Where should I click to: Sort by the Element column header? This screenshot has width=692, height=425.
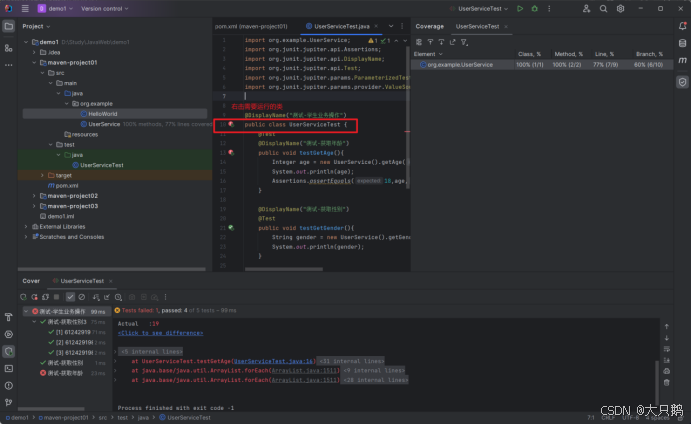coord(428,54)
